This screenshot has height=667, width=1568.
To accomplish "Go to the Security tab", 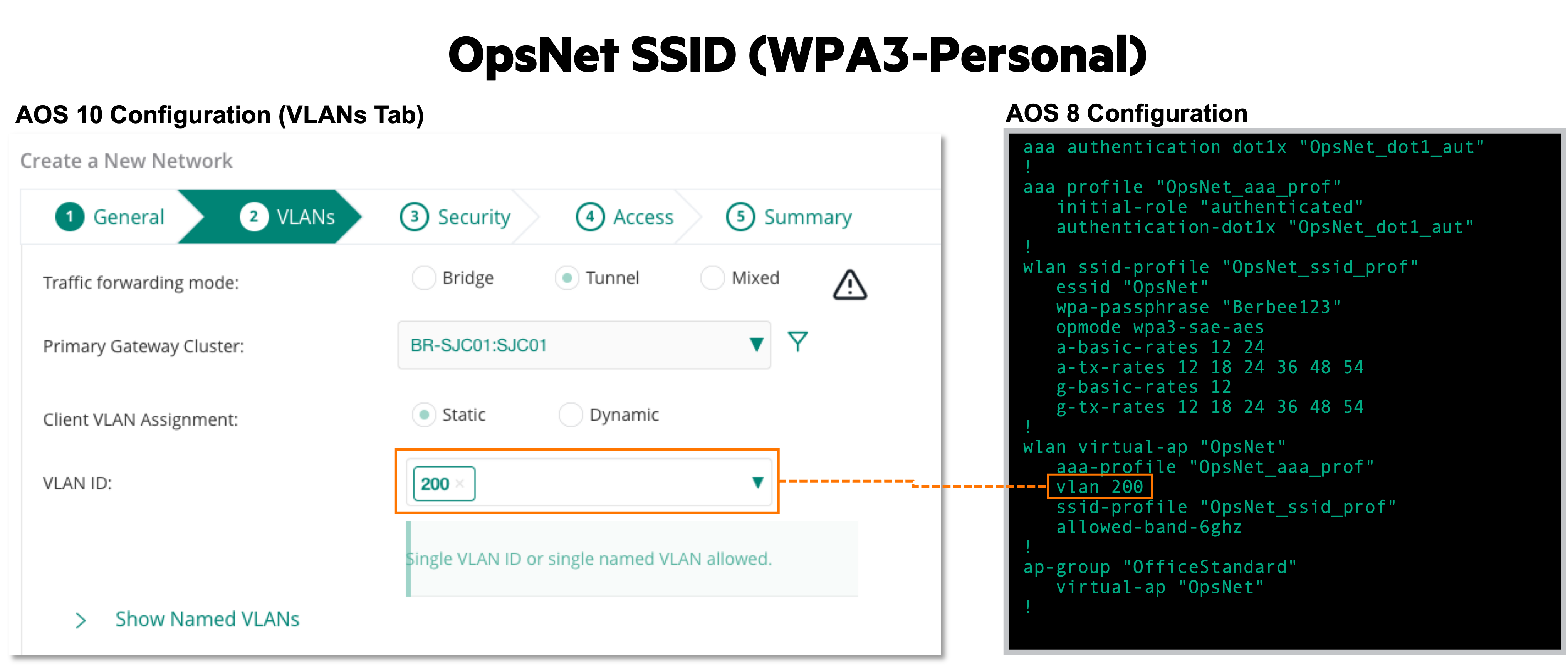I will point(455,217).
